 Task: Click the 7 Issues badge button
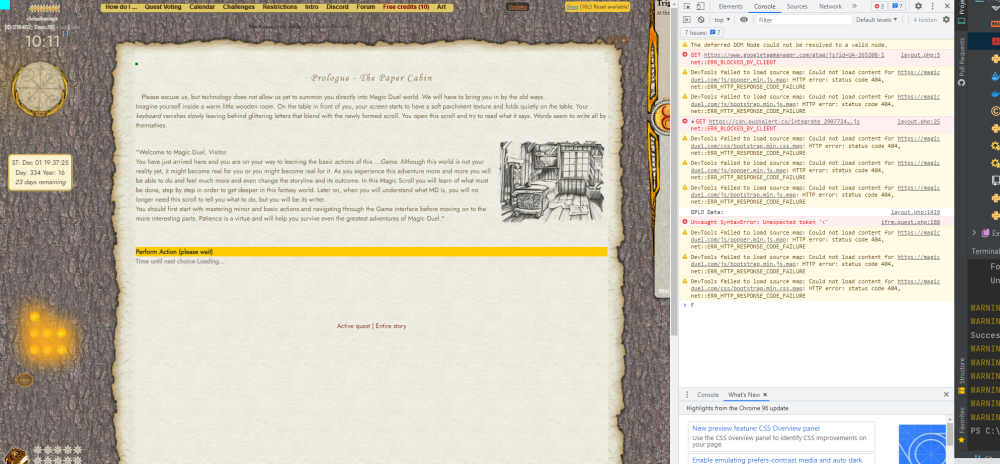pos(702,32)
